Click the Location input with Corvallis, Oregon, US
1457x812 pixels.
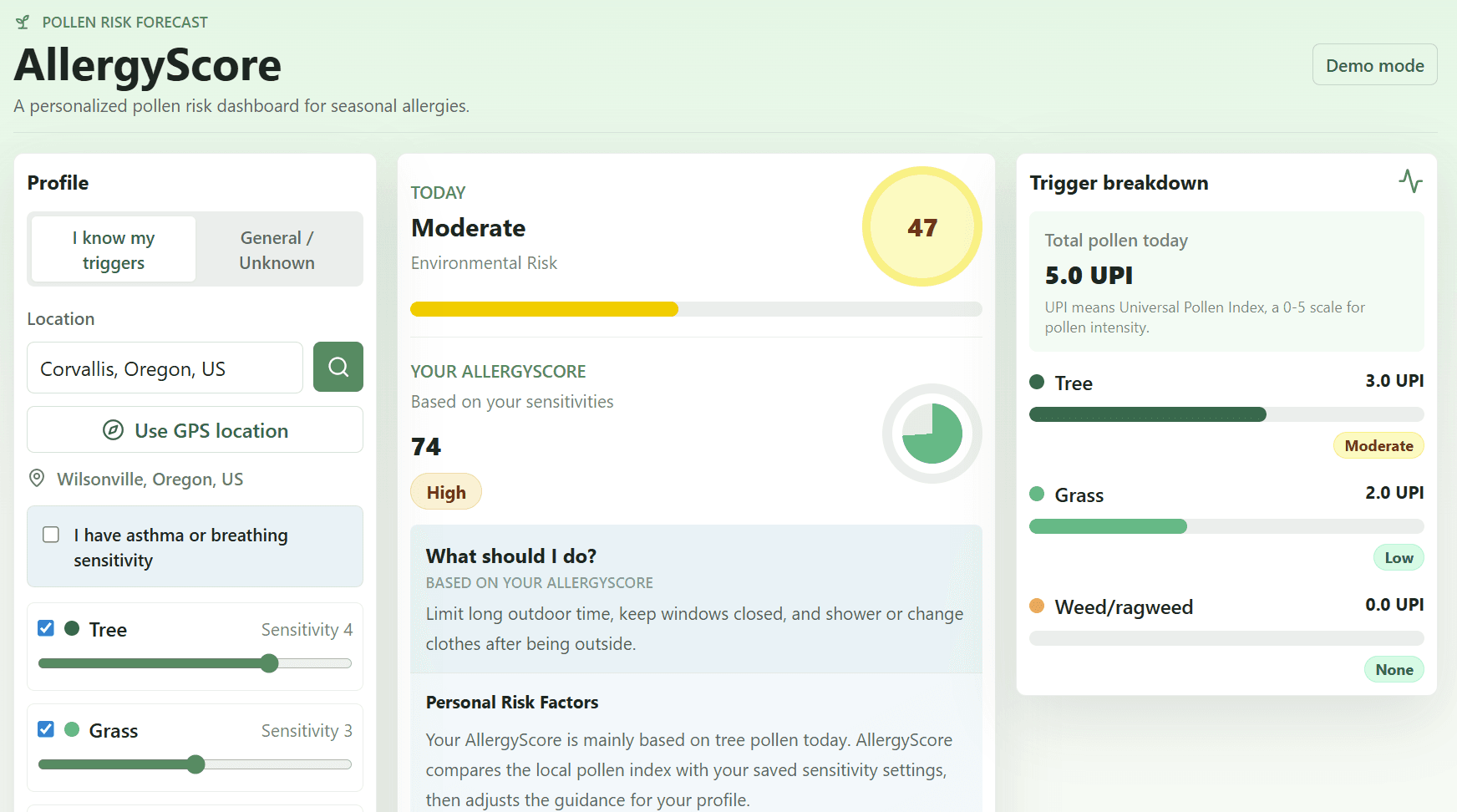(x=165, y=368)
